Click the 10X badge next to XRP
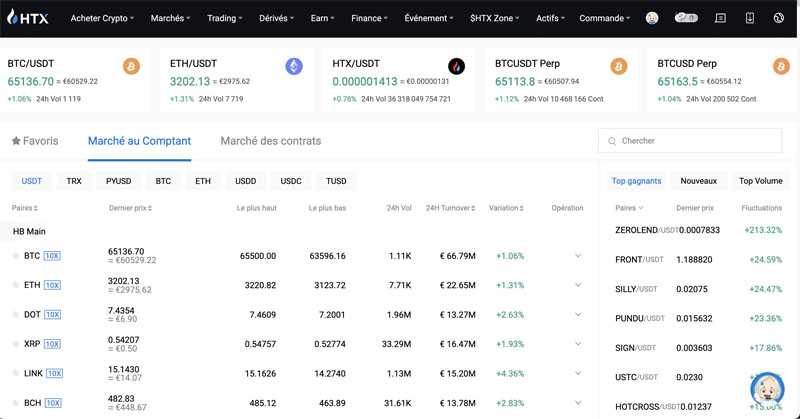The height and width of the screenshot is (419, 800). pos(52,344)
